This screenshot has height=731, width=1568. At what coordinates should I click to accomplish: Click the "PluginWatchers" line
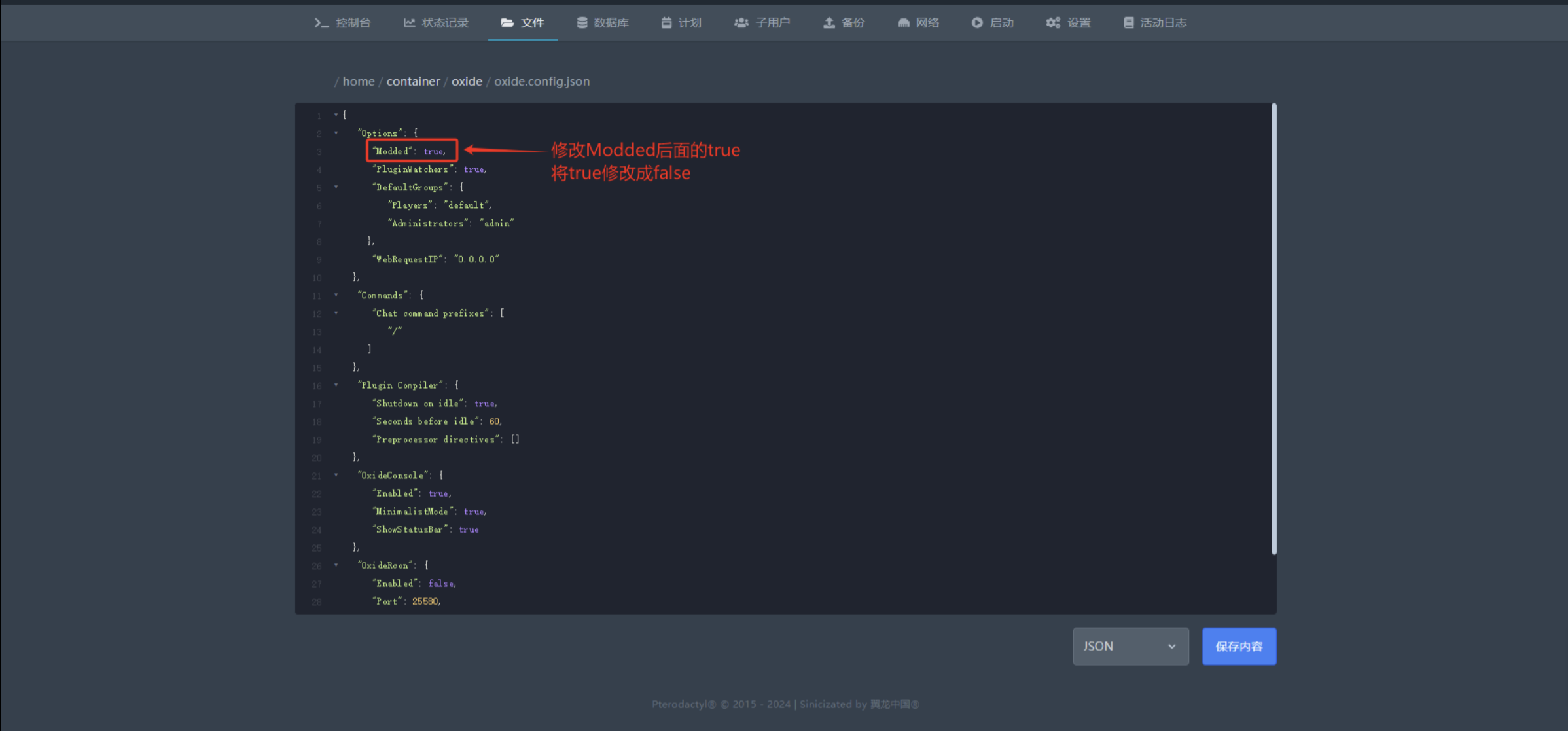(x=429, y=169)
